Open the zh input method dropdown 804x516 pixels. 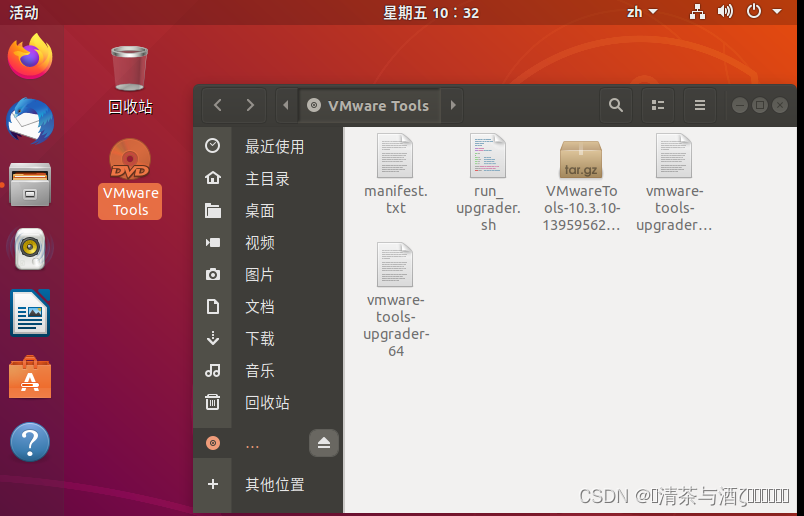[642, 12]
